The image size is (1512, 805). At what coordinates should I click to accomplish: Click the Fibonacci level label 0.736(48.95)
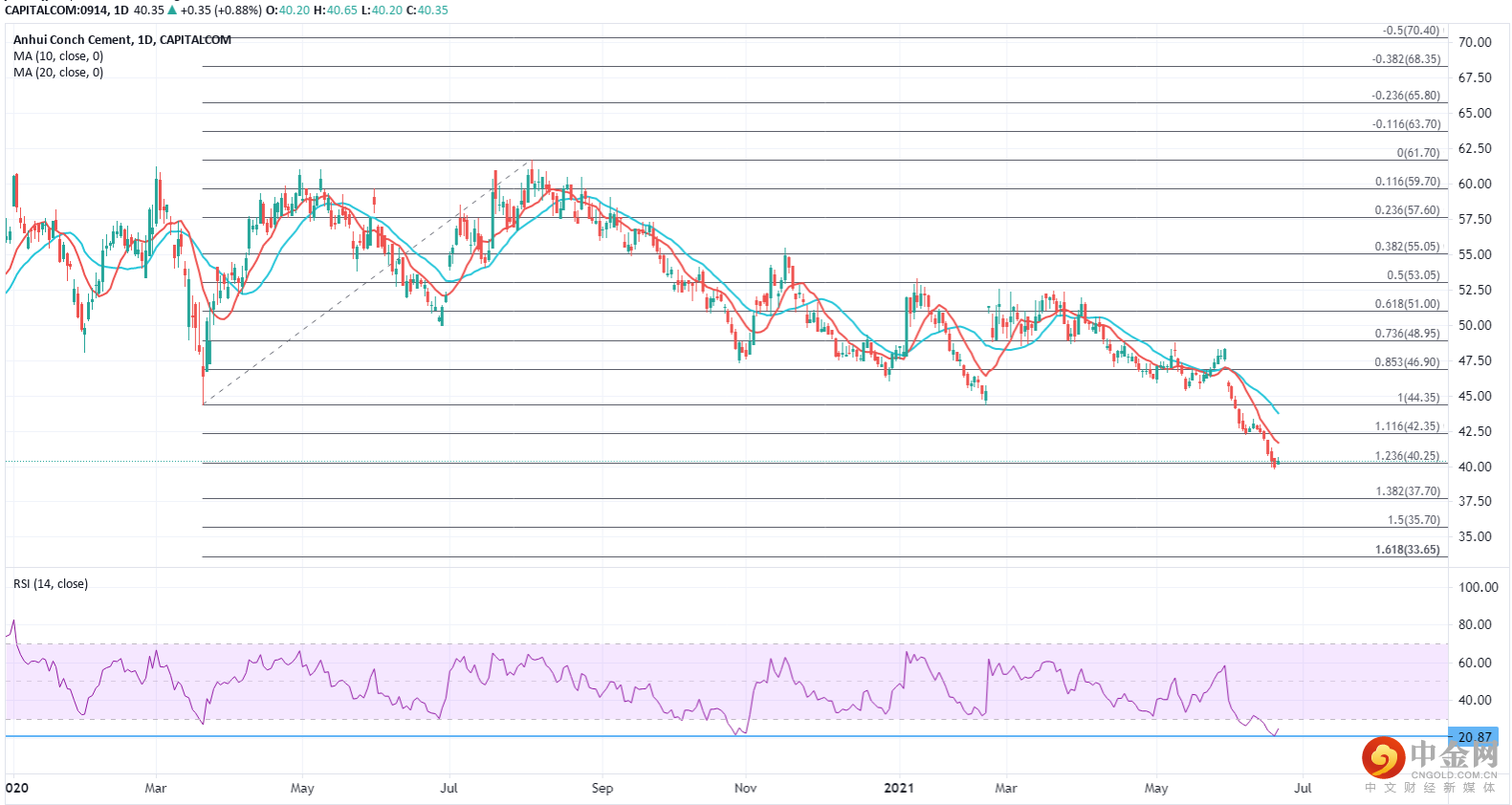coord(1408,334)
